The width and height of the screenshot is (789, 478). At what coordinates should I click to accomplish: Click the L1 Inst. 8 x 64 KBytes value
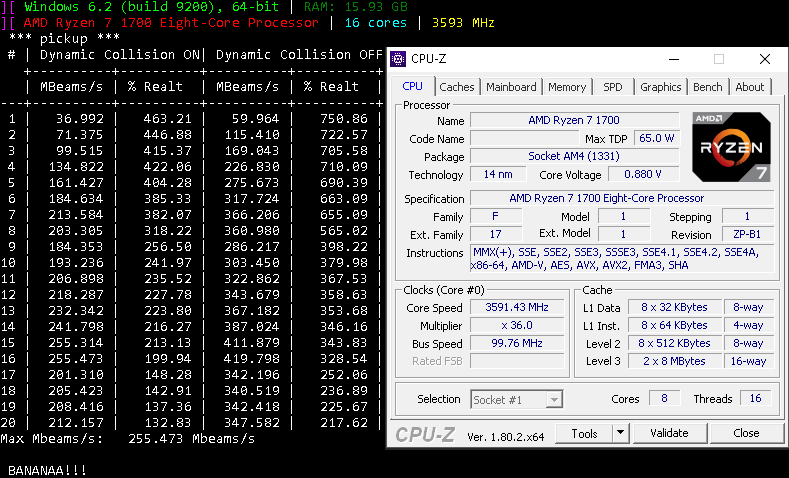[x=674, y=326]
